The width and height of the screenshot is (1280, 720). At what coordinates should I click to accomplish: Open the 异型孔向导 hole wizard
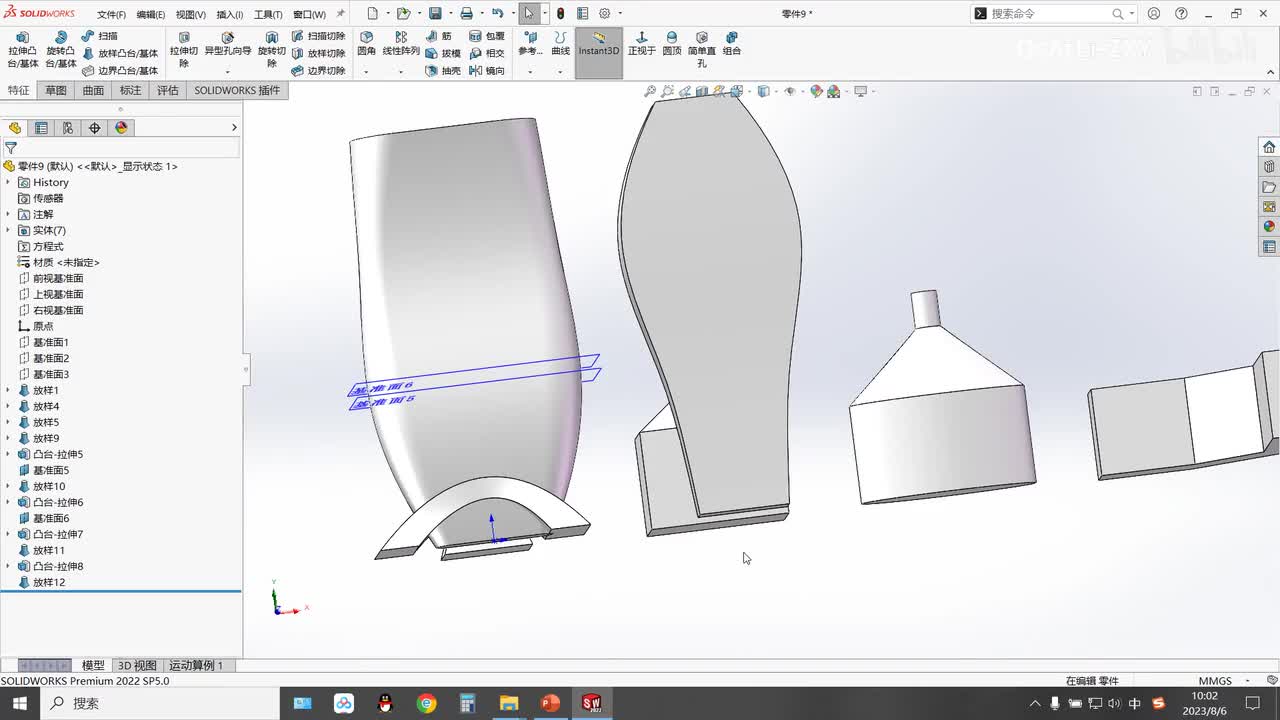tap(228, 44)
